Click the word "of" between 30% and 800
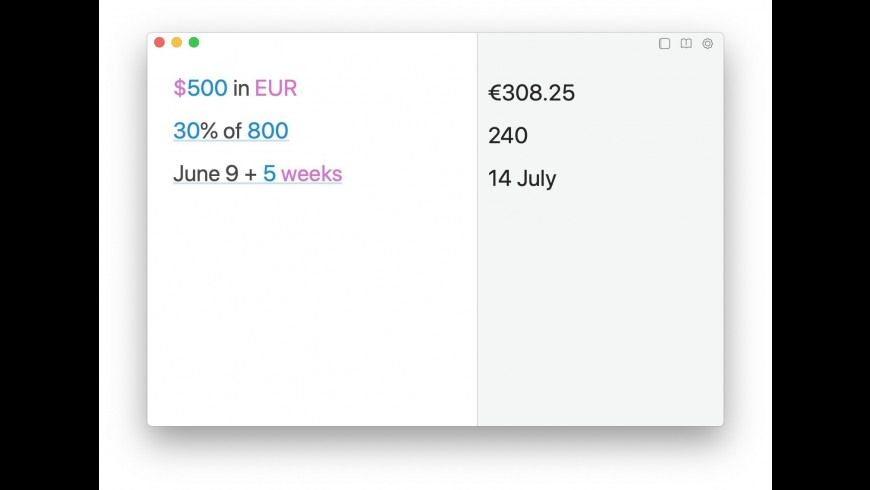 232,131
